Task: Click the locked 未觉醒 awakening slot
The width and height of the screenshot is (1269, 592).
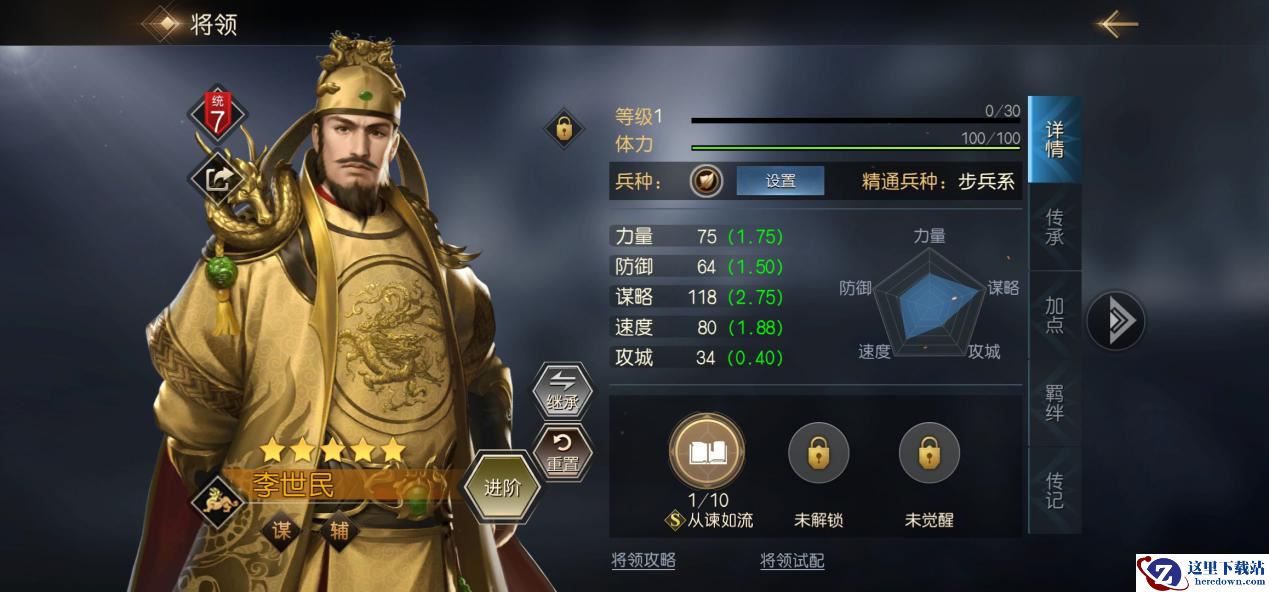Action: (x=929, y=453)
